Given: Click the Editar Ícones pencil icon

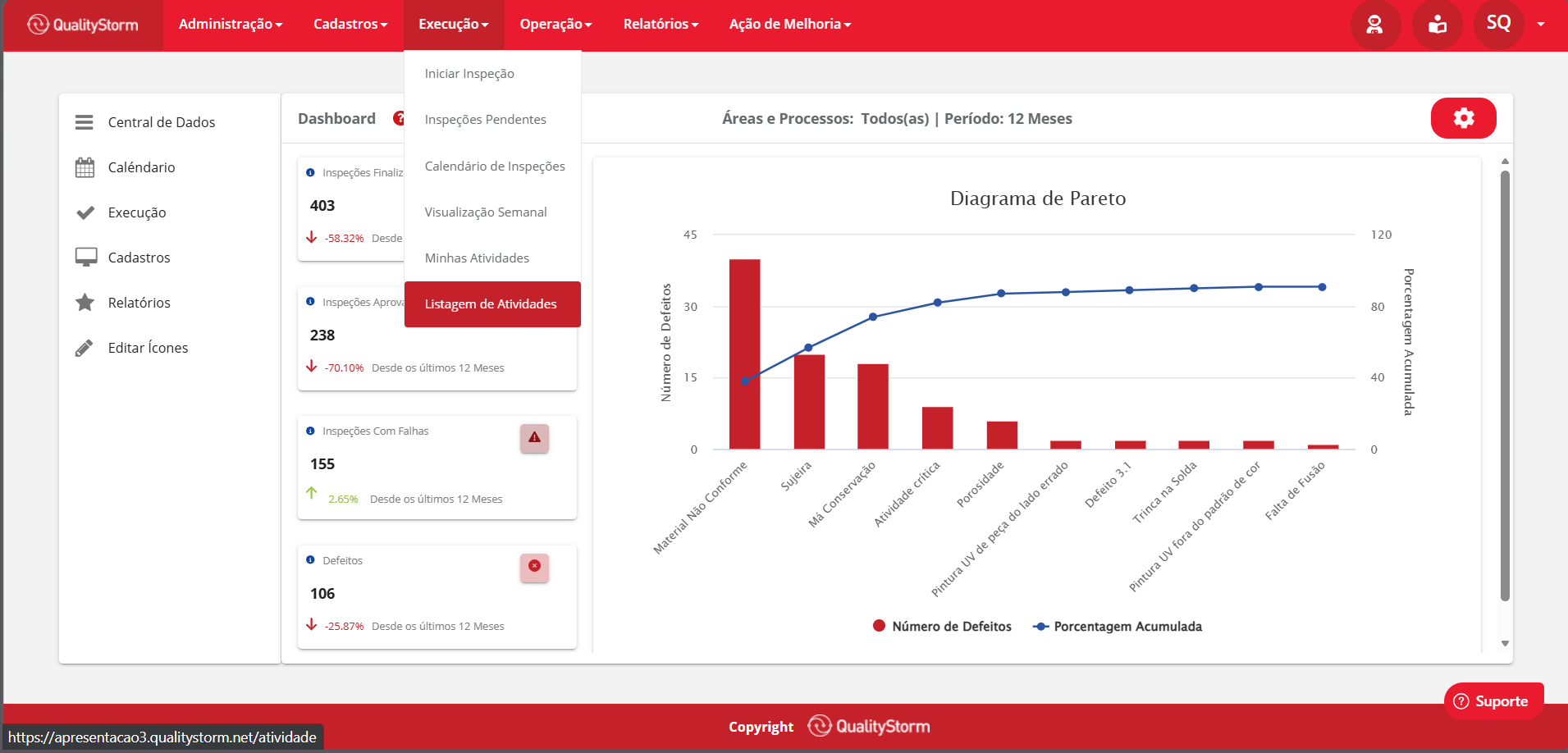Looking at the screenshot, I should (x=84, y=348).
